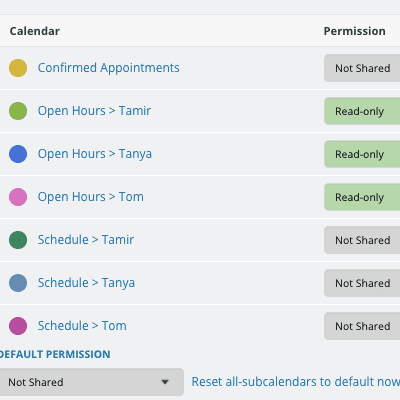This screenshot has height=400, width=400.
Task: Reset all sub-calendars to default now
Action: (x=296, y=382)
